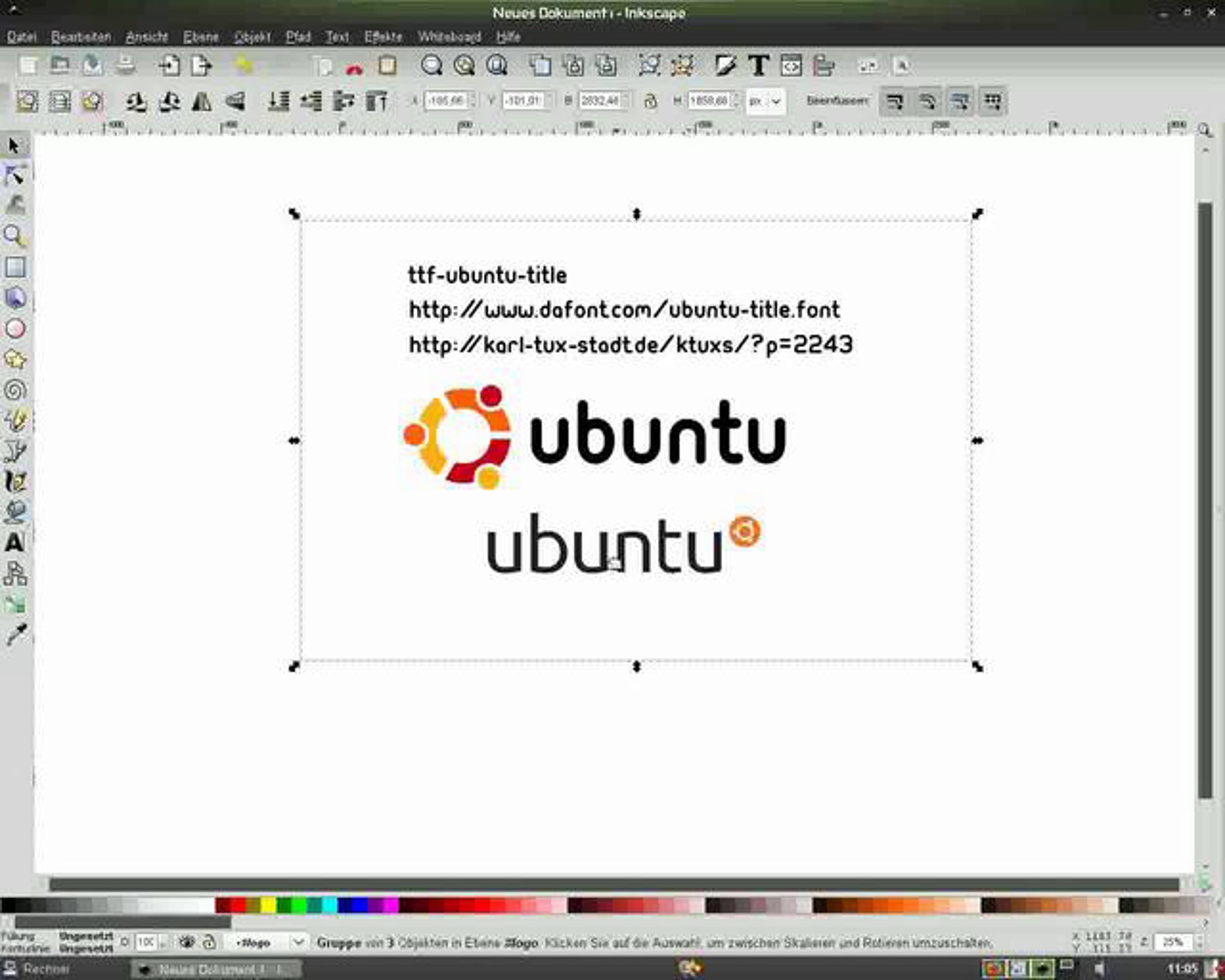The height and width of the screenshot is (980, 1225).
Task: Open the Ansicht menu
Action: 146,37
